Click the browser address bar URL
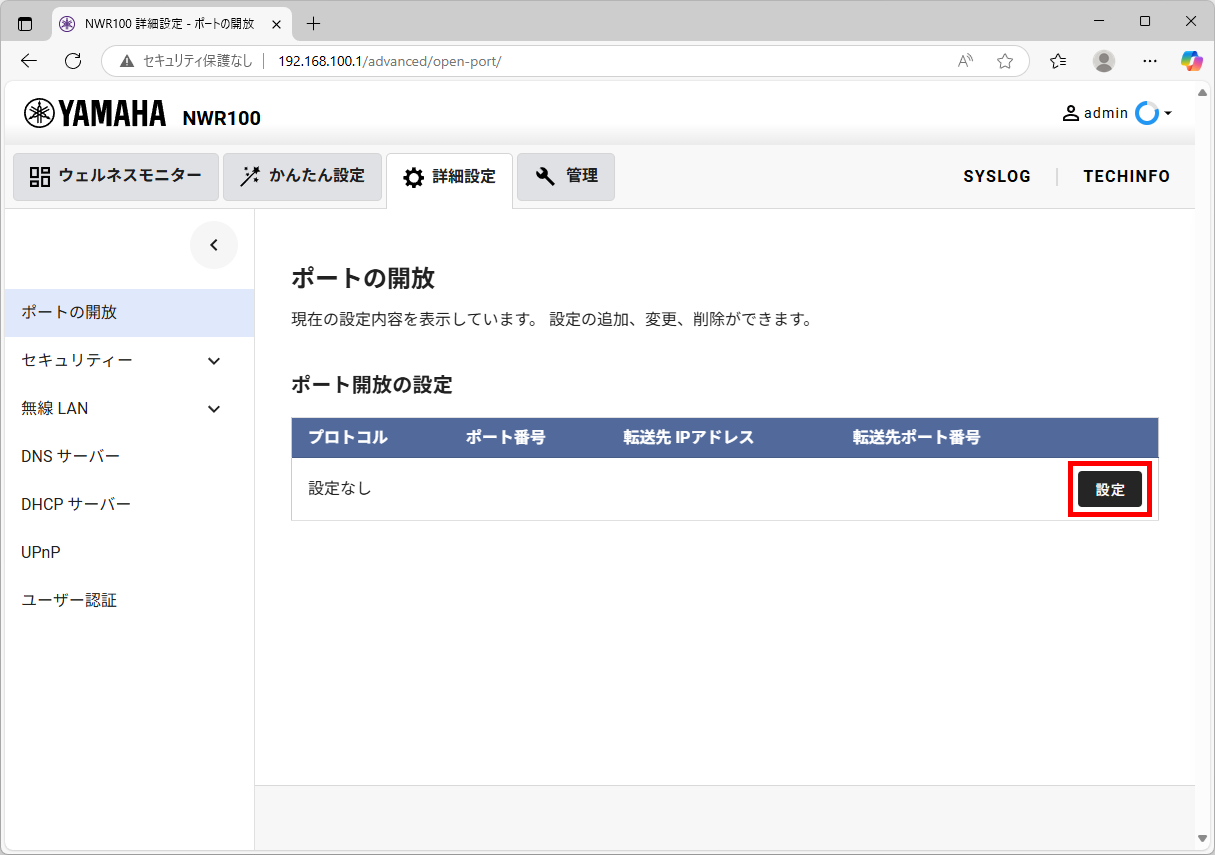This screenshot has width=1215, height=855. click(389, 61)
